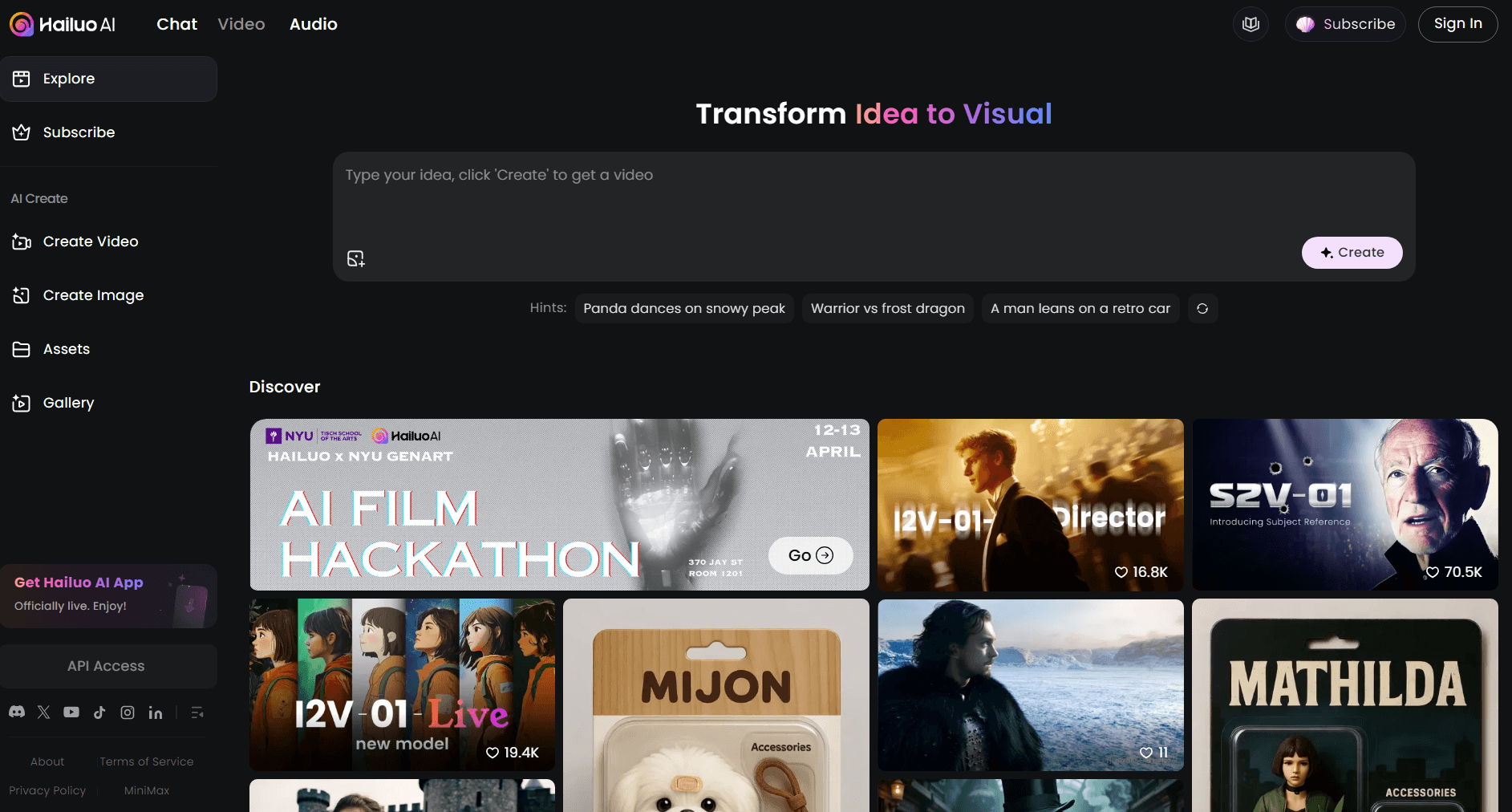Open the Discord community link
The width and height of the screenshot is (1512, 812).
(x=17, y=712)
